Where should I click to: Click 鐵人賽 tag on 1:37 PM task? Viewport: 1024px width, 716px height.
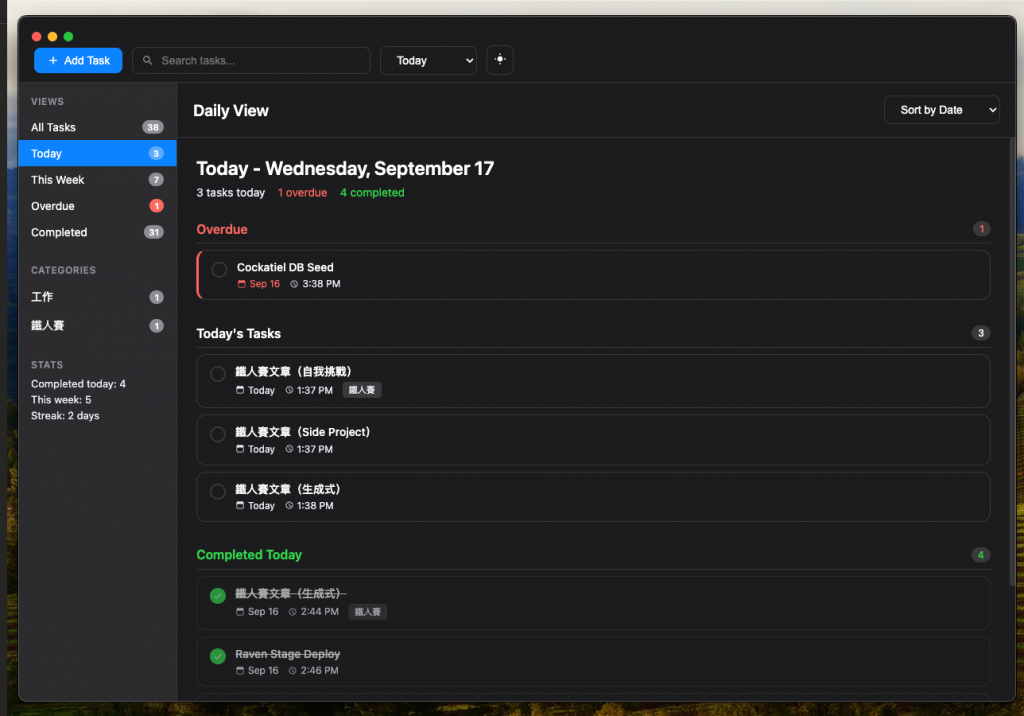pyautogui.click(x=362, y=390)
